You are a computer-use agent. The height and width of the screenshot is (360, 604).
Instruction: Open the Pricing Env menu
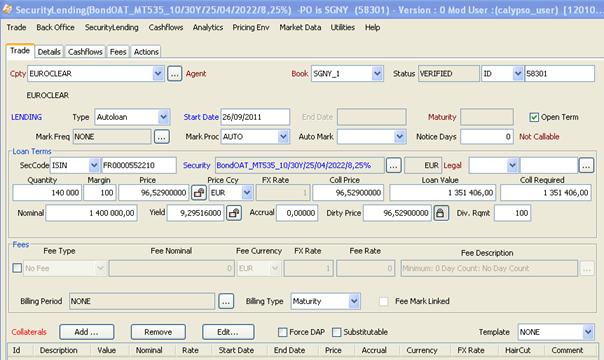[251, 27]
